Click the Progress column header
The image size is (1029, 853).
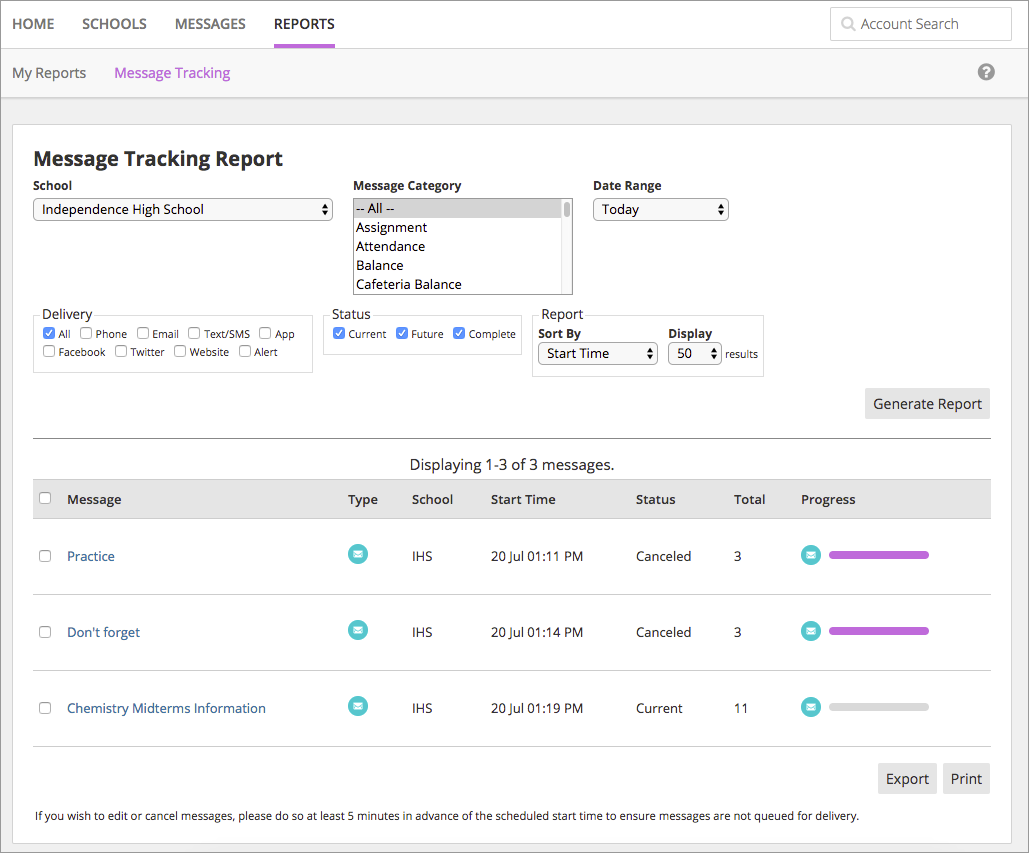click(x=828, y=499)
